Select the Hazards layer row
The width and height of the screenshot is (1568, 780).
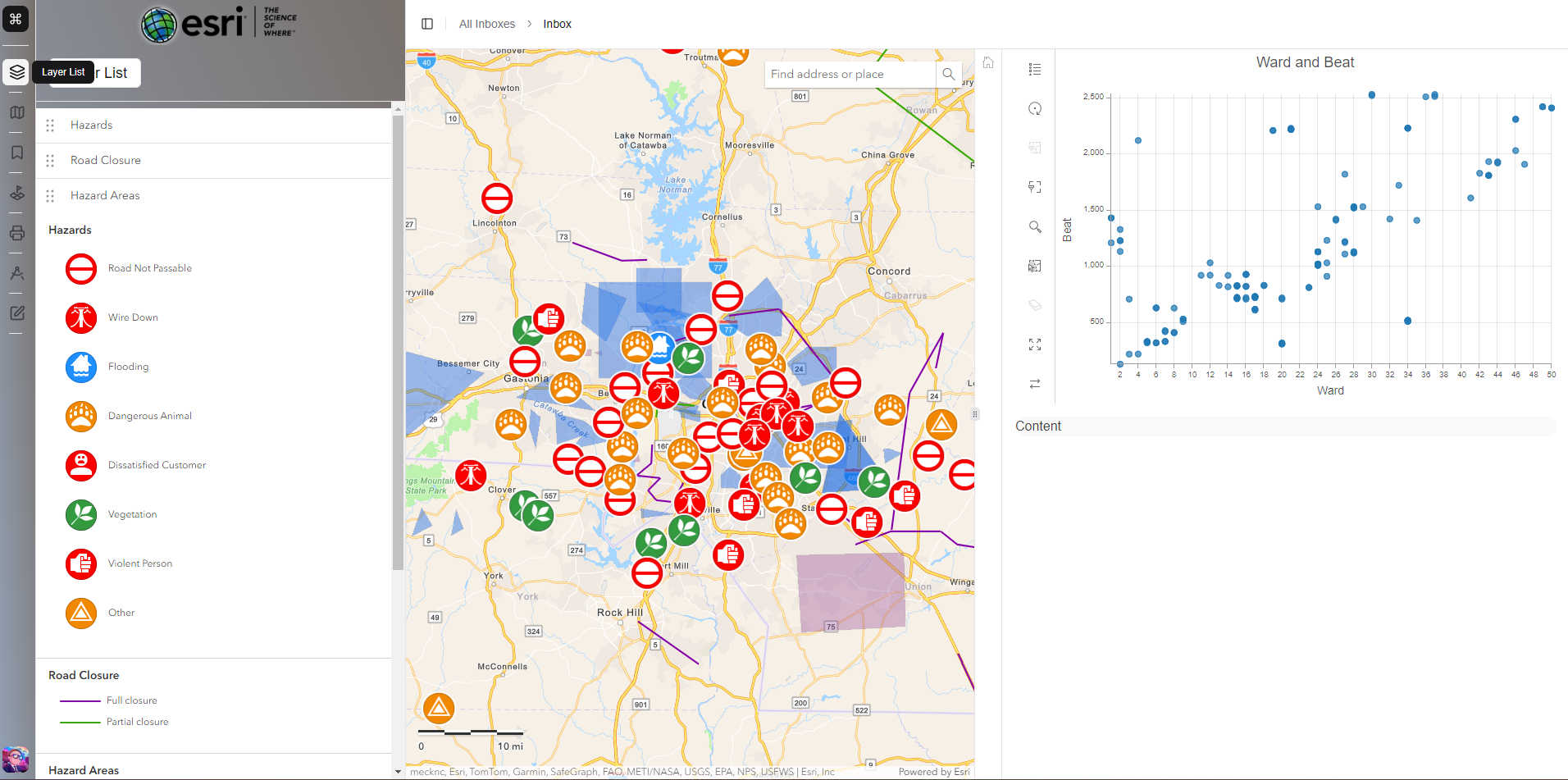[x=214, y=125]
